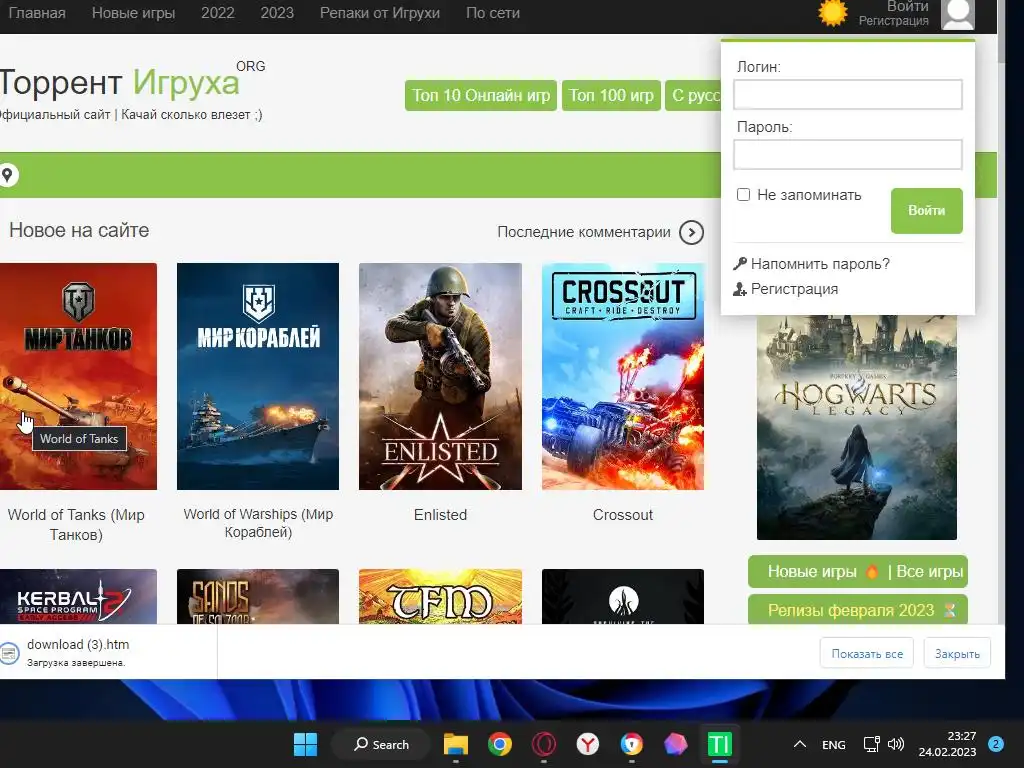Screen dimensions: 1024x768
Task: Click download (3).htm file icon
Action: click(10, 653)
